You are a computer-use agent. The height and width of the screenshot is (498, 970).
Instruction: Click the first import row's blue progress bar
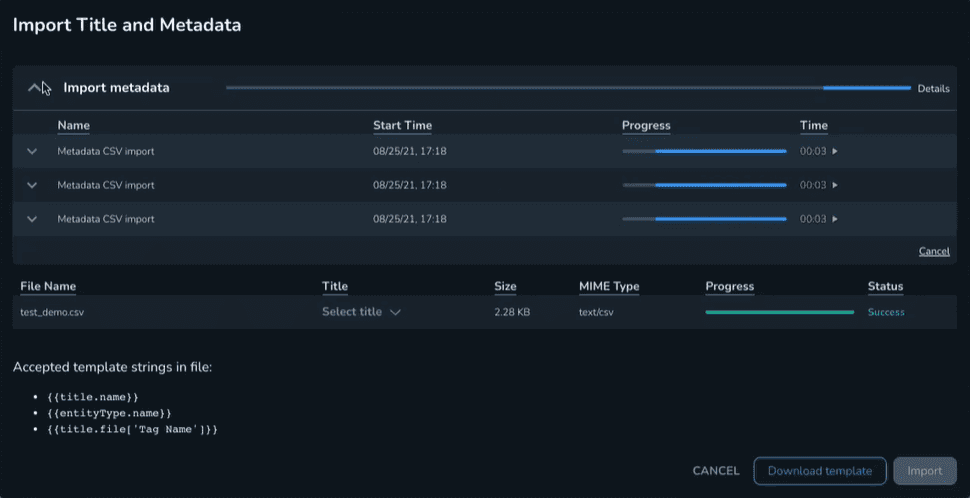704,151
